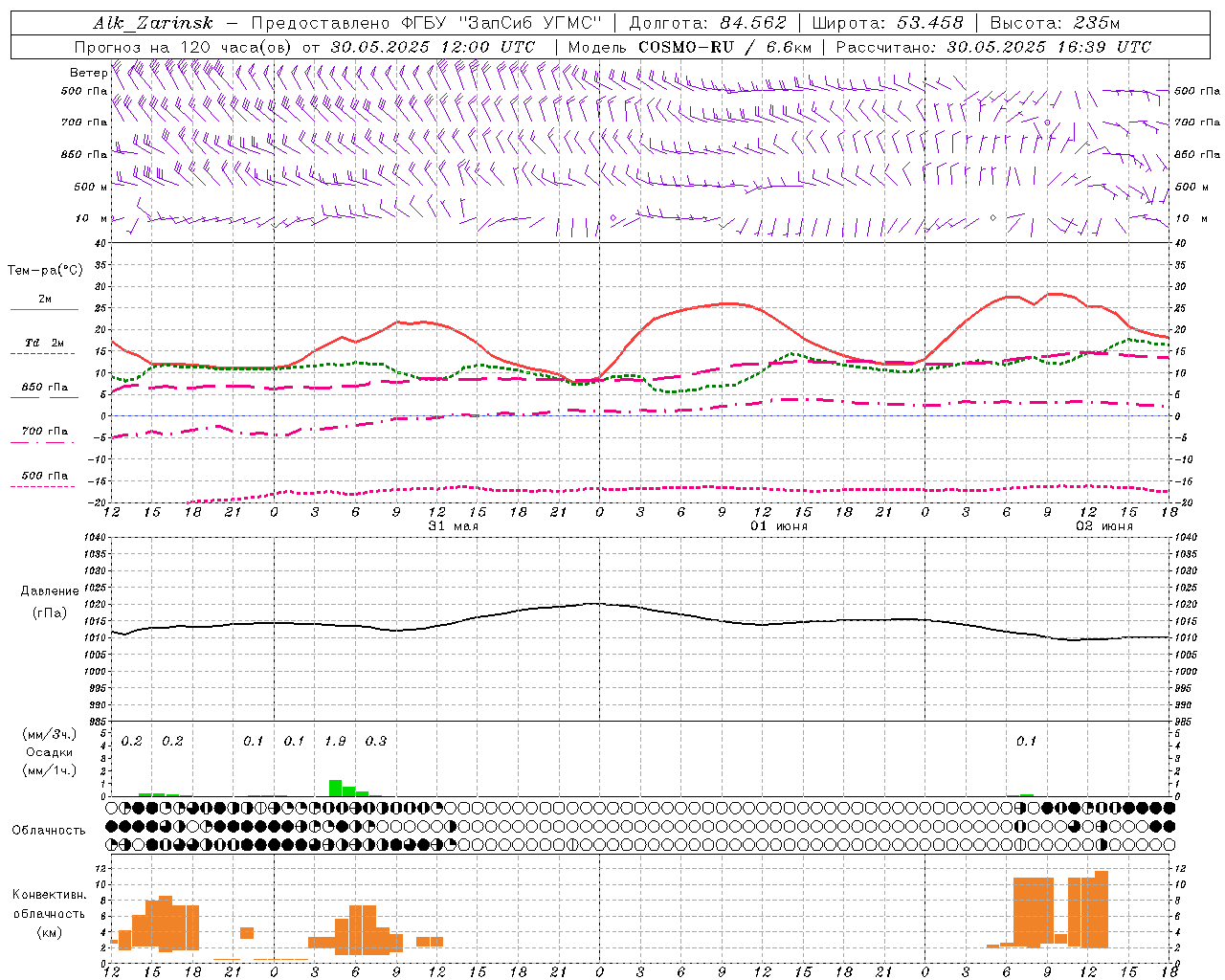Click the '31 мая' date label
Image resolution: width=1225 pixels, height=980 pixels.
(453, 525)
